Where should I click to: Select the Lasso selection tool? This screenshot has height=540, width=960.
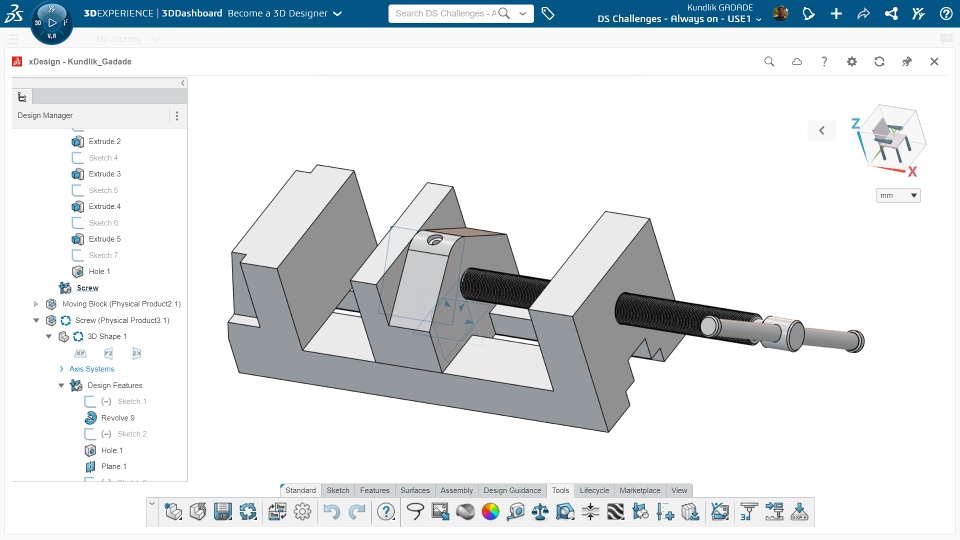(415, 511)
